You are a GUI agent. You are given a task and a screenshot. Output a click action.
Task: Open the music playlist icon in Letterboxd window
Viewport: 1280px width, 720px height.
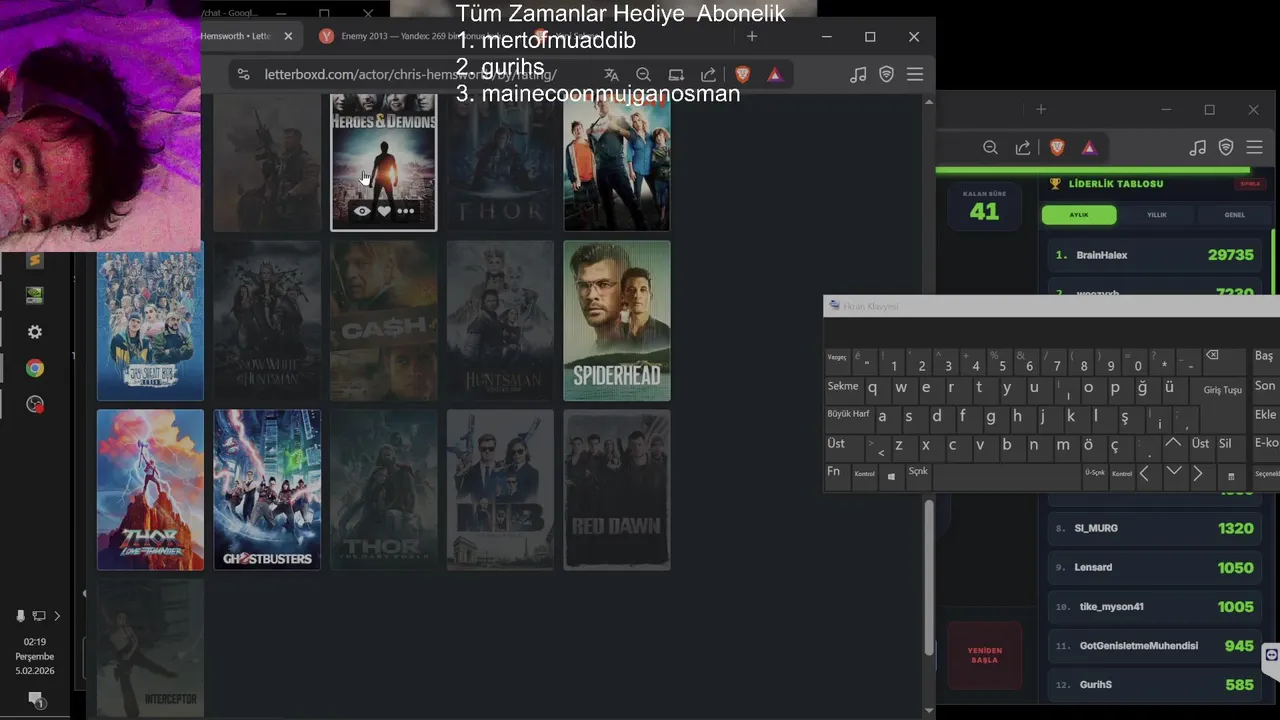pos(858,75)
